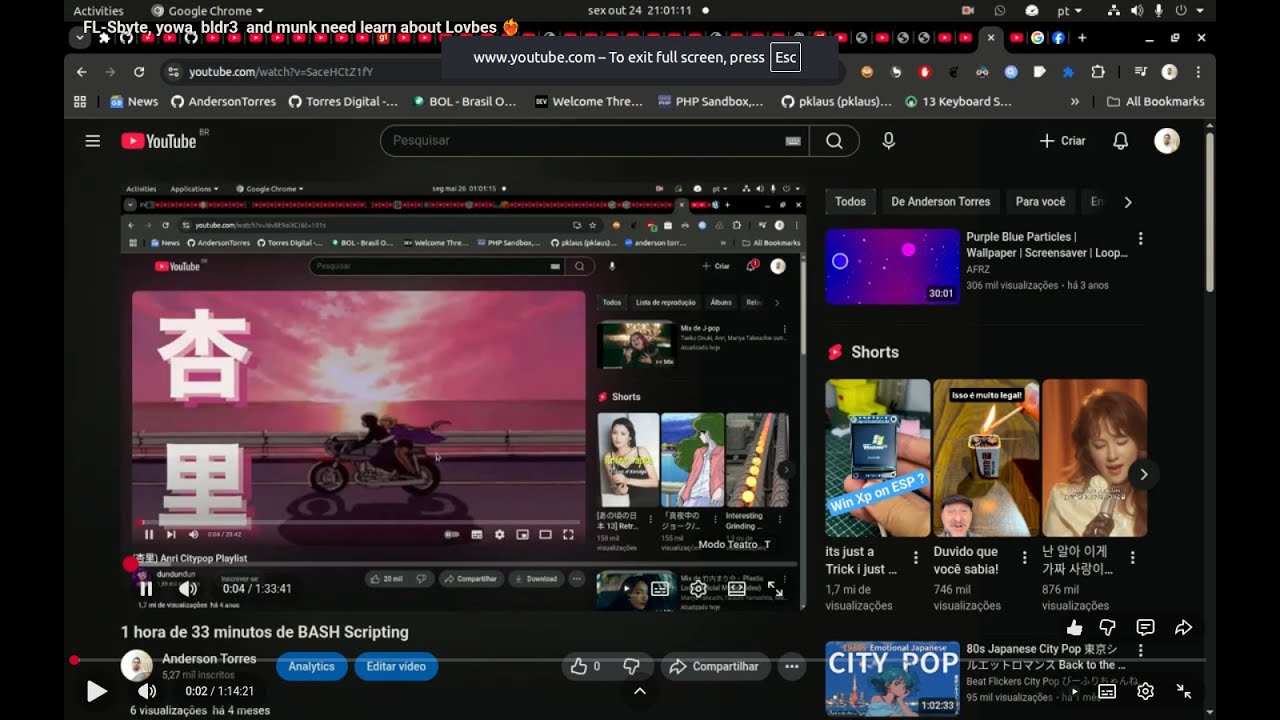Click the search magnifier beside Pesquisar field
The width and height of the screenshot is (1280, 720).
(x=834, y=141)
